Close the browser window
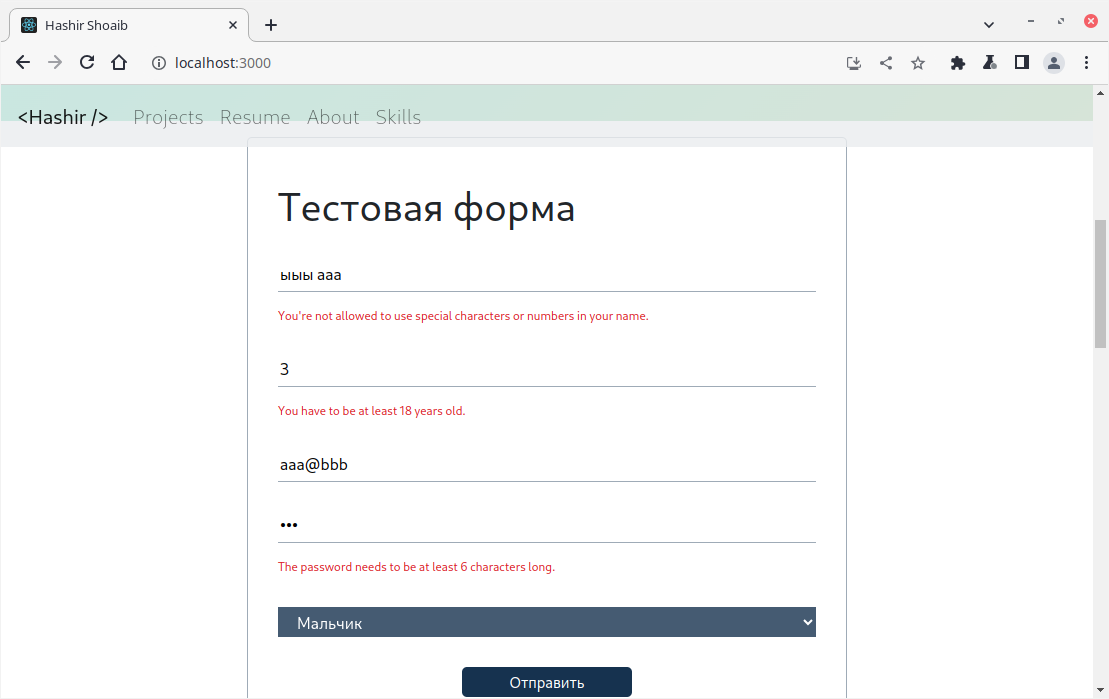The image size is (1109, 699). pyautogui.click(x=1091, y=21)
